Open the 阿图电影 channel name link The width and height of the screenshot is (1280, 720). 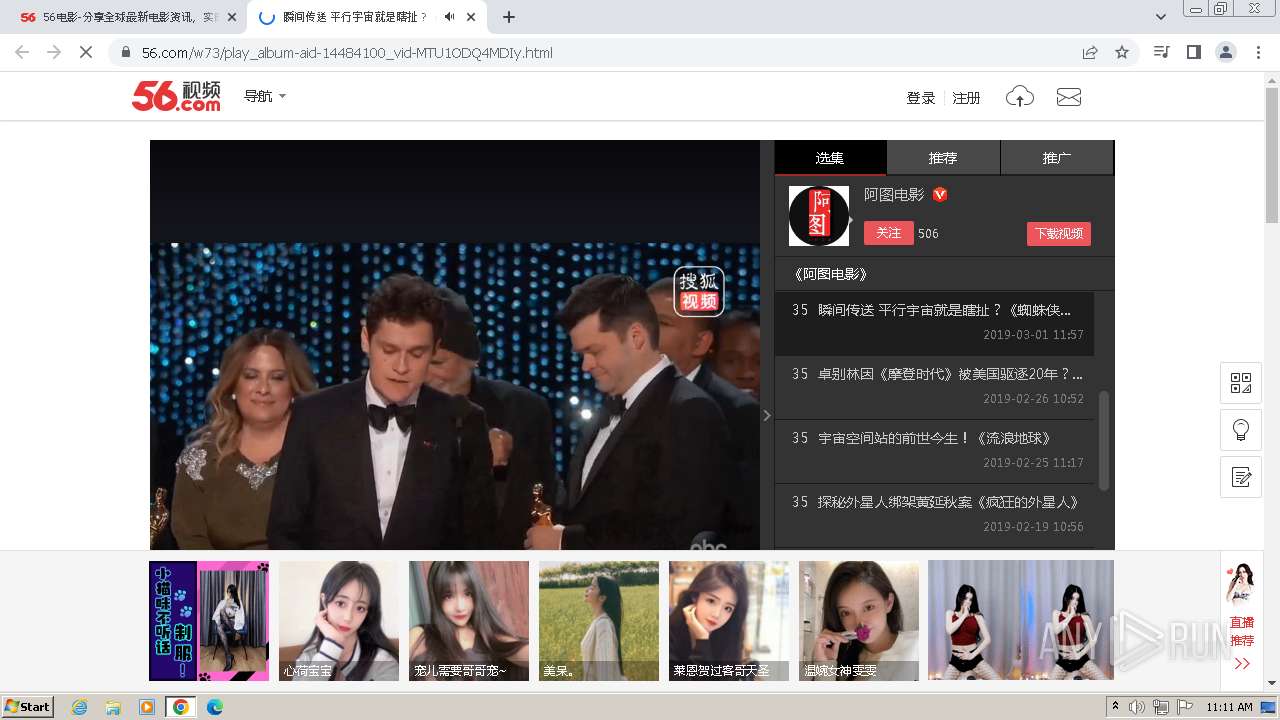click(x=894, y=195)
